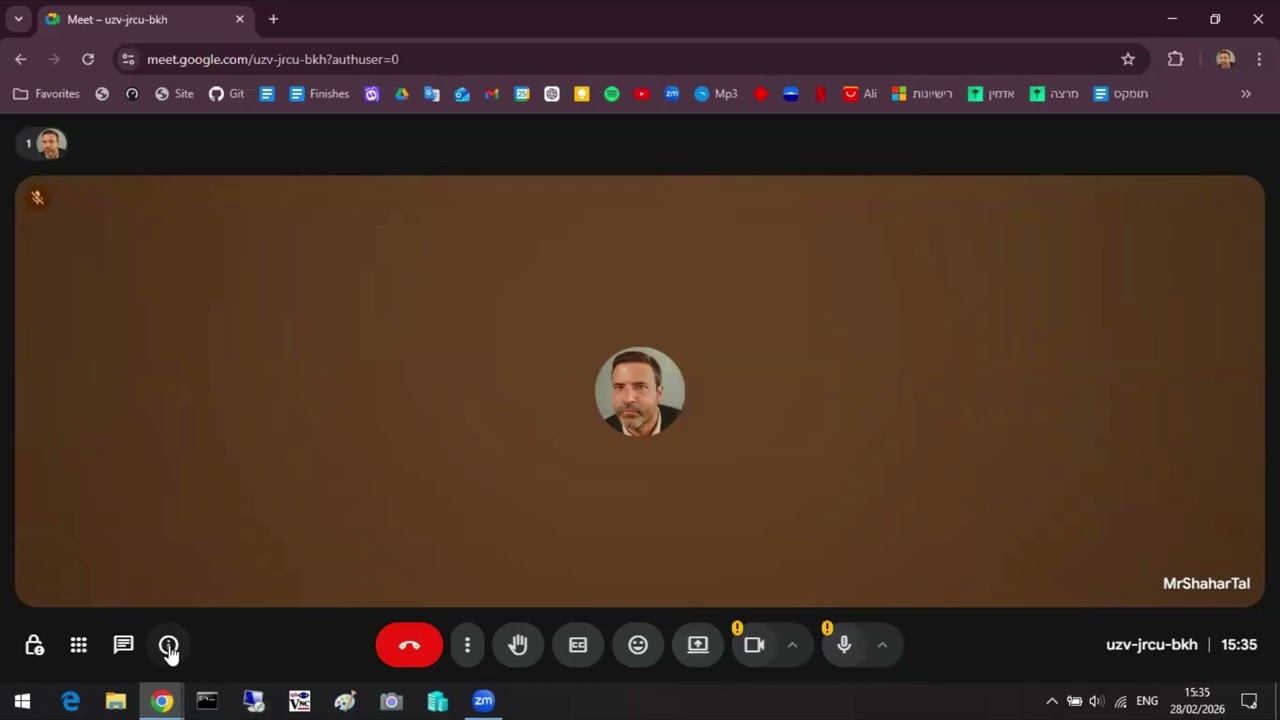Launch Edge from the taskbar

pyautogui.click(x=70, y=701)
